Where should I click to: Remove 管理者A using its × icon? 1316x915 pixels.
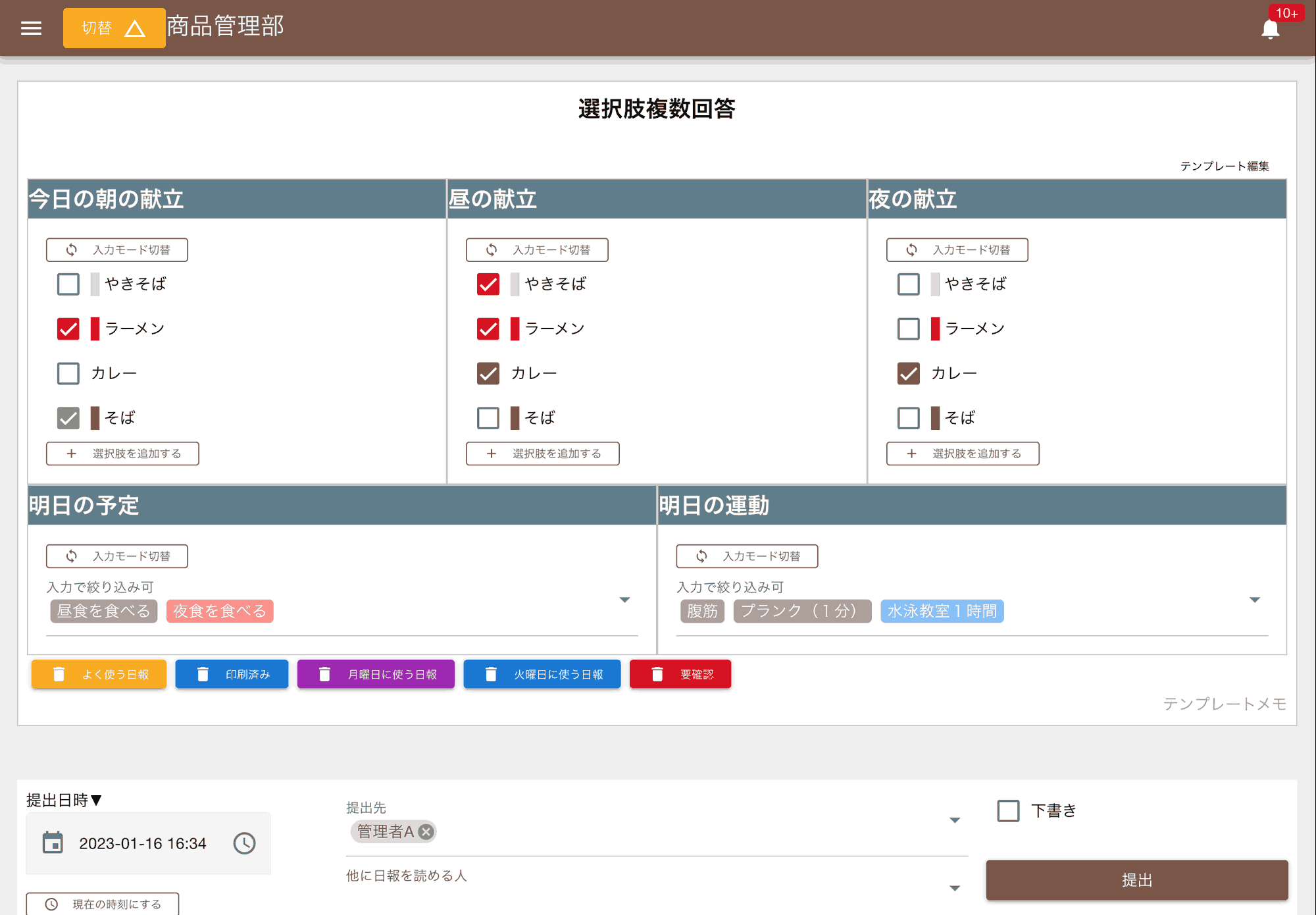pos(426,831)
